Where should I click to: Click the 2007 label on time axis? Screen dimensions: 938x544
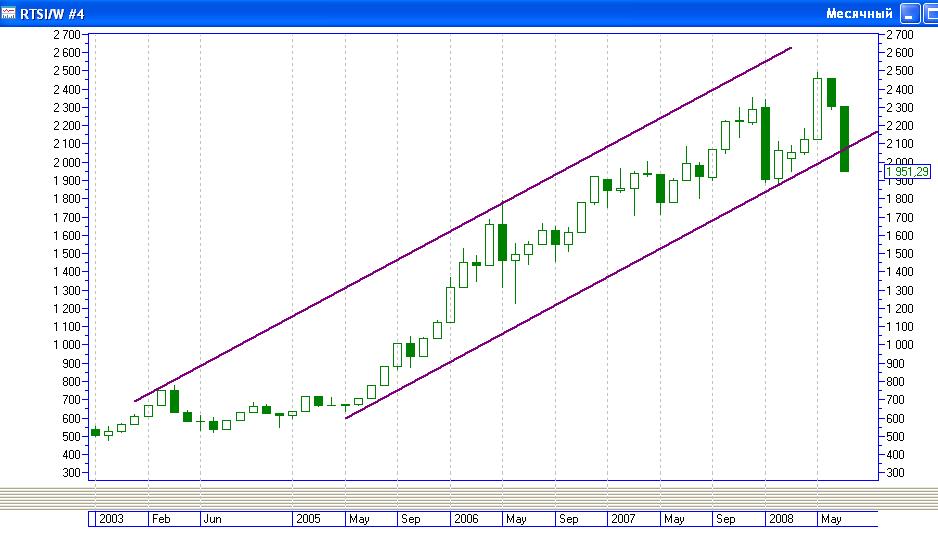[x=623, y=519]
